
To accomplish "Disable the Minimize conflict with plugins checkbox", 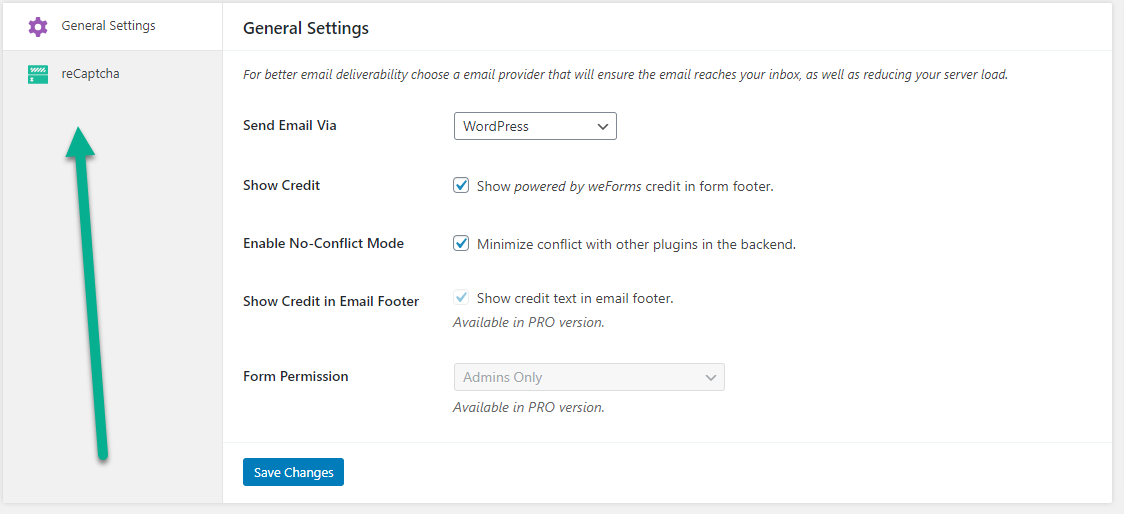I will (461, 243).
